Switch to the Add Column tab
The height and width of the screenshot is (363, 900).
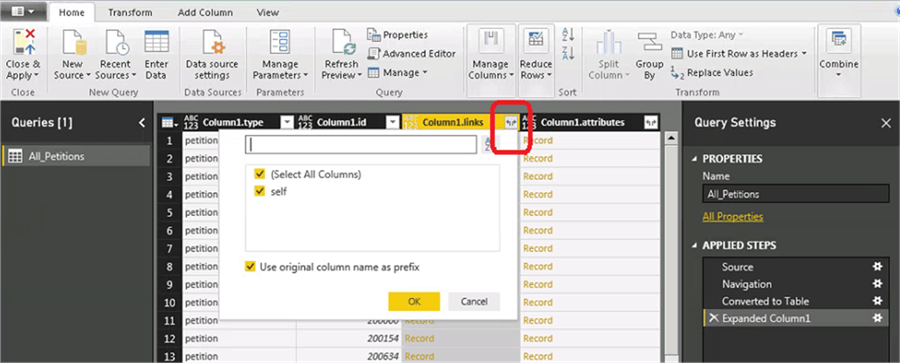pyautogui.click(x=205, y=12)
